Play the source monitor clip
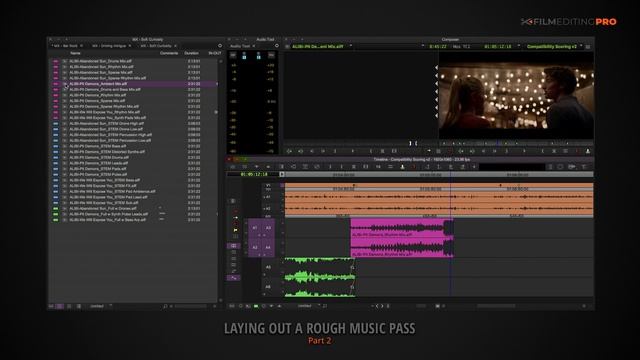This screenshot has width=640, height=360. 353,151
